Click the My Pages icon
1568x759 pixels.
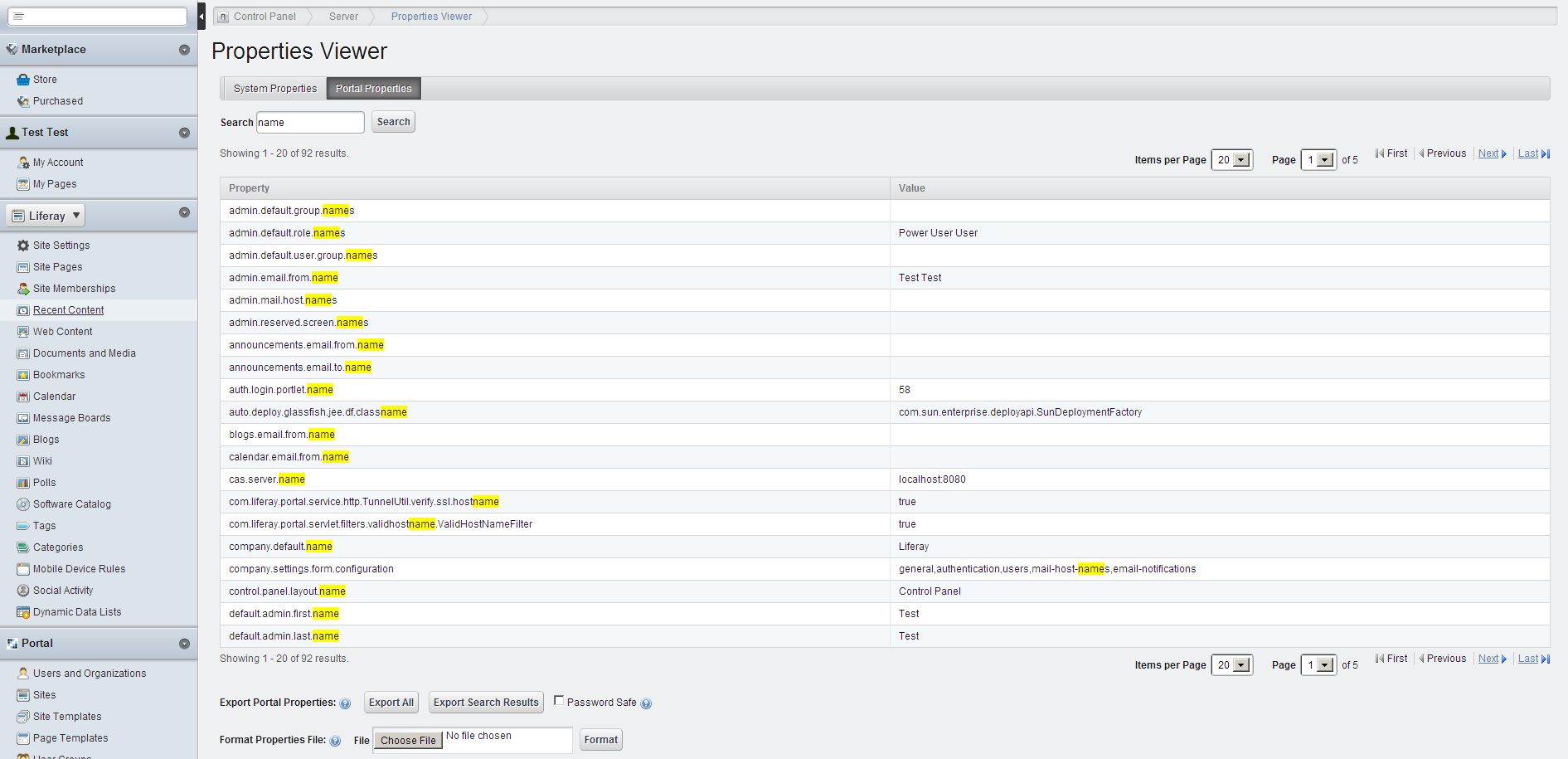click(23, 184)
